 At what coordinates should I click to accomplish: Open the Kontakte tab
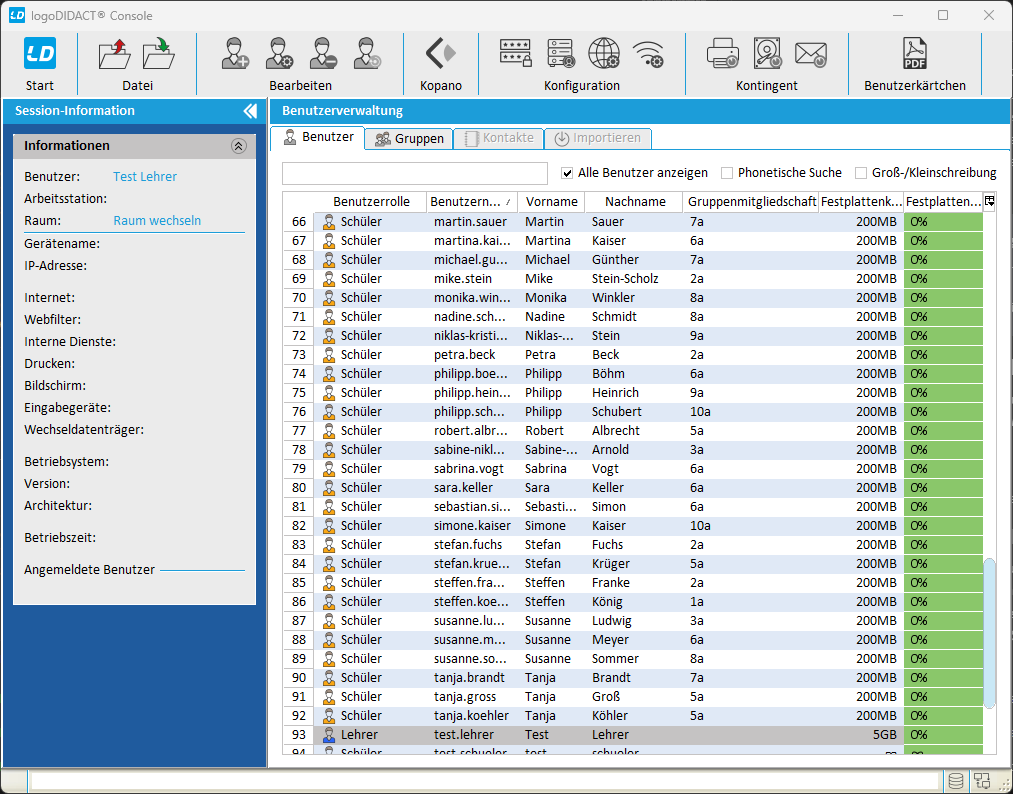coord(499,138)
